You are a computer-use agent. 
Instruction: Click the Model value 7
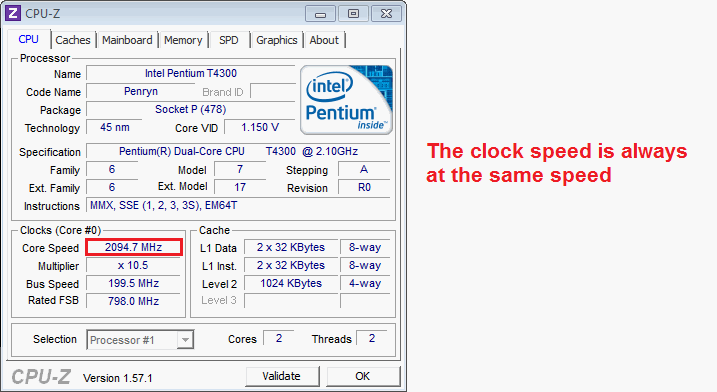(240, 170)
